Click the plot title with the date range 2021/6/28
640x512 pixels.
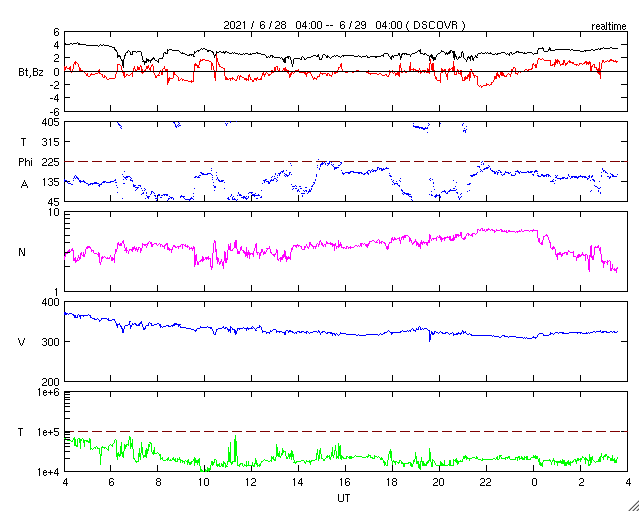click(344, 25)
